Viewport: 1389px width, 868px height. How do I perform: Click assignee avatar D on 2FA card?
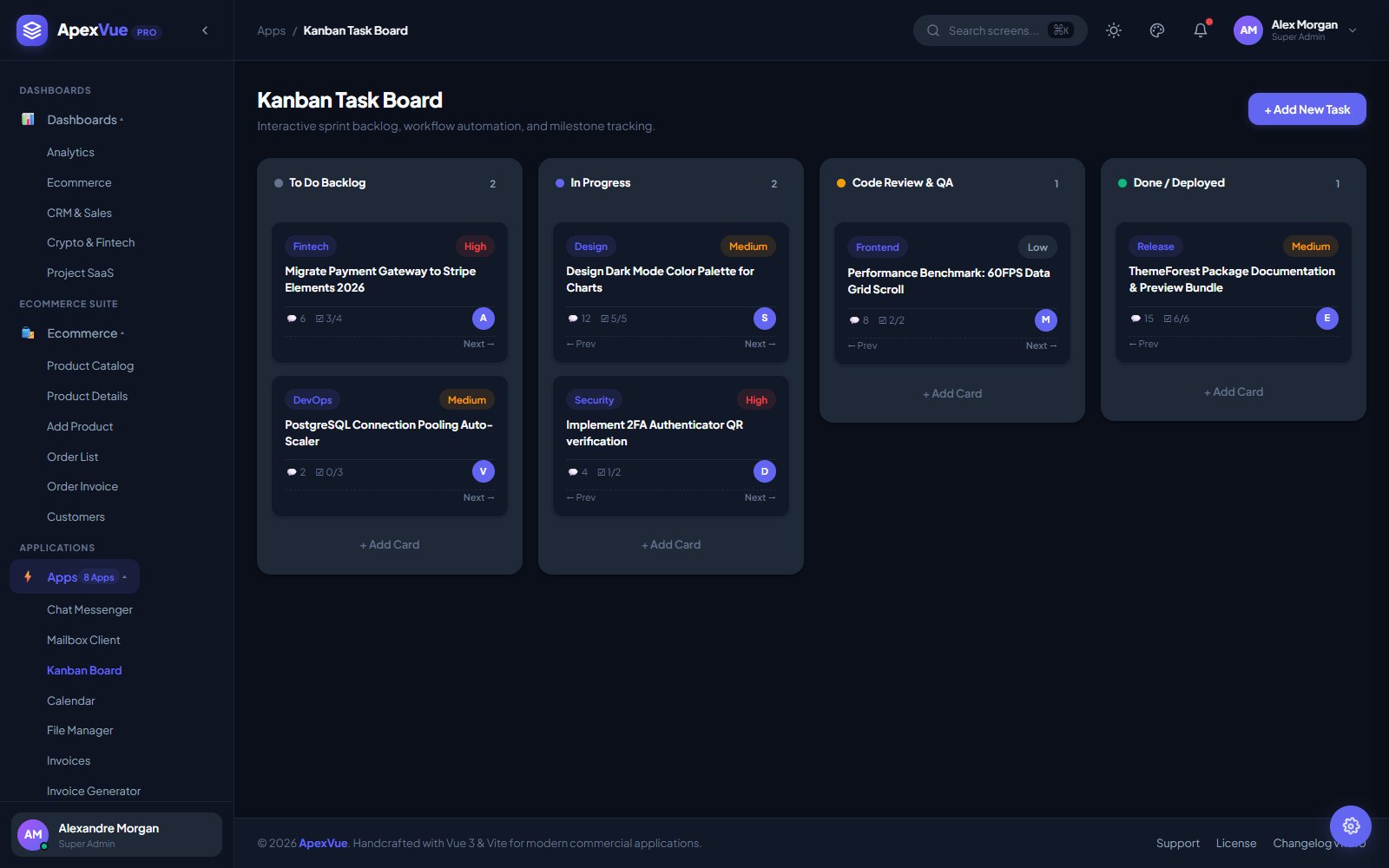[x=765, y=471]
